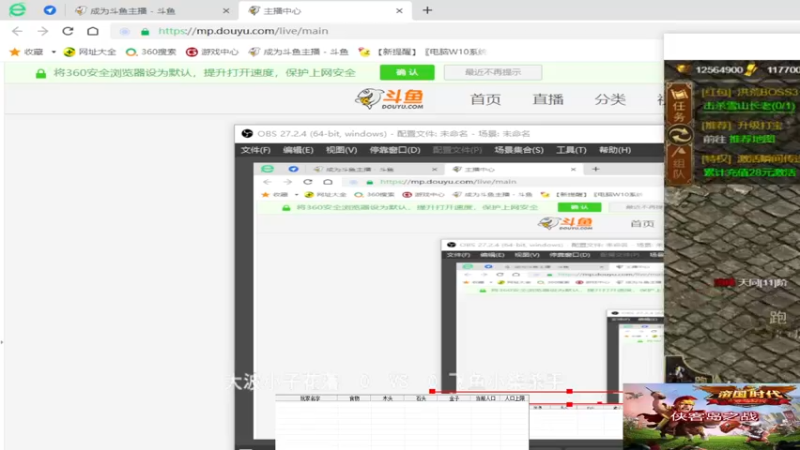
Task: Click the 玩家名字 table column header
Action: click(310, 398)
